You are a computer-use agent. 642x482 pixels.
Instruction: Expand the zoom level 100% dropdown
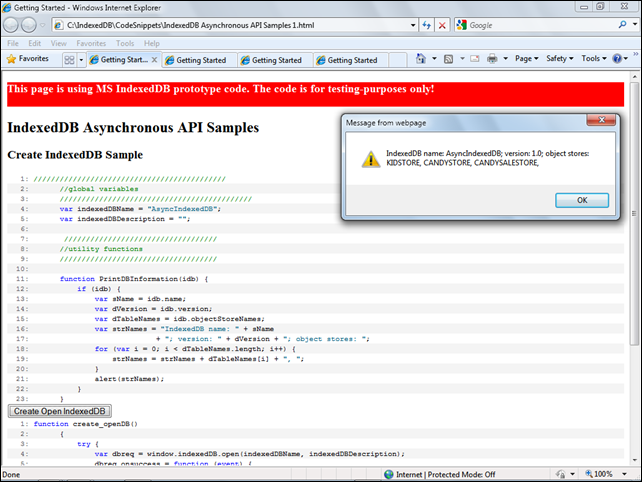point(625,475)
